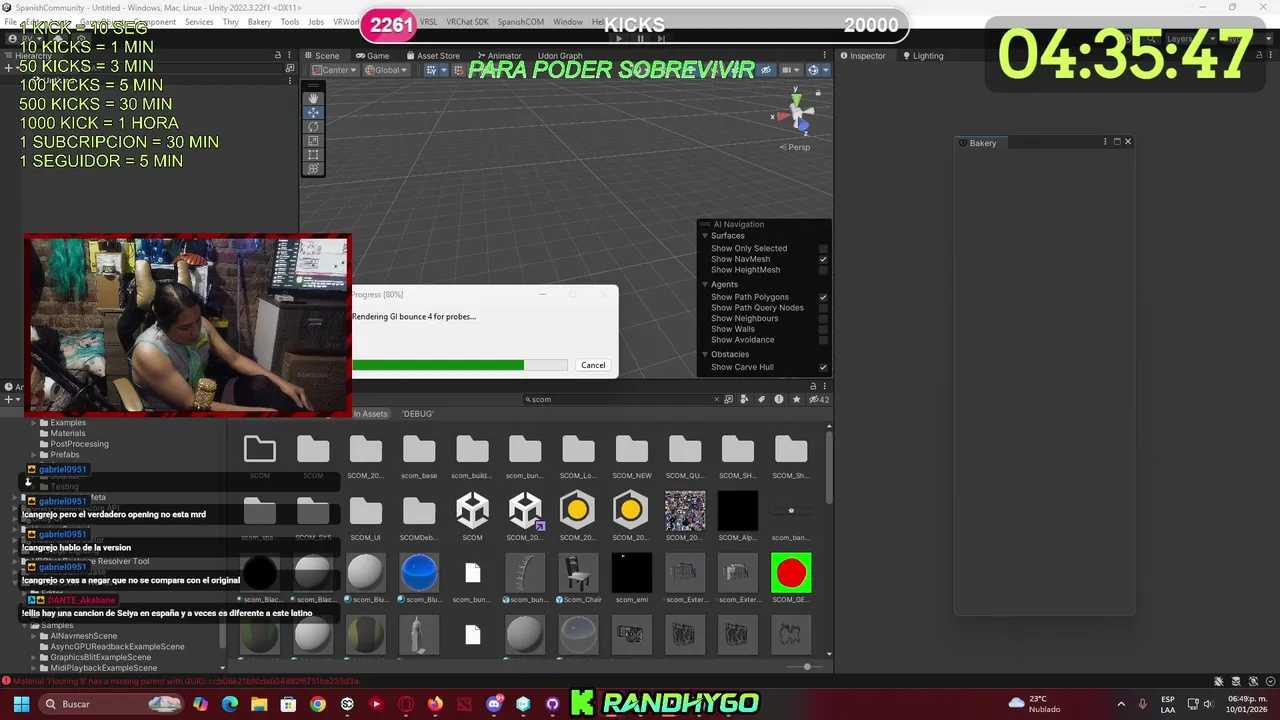Image resolution: width=1280 pixels, height=720 pixels.
Task: Click the scom search field in Project
Action: pyautogui.click(x=622, y=399)
